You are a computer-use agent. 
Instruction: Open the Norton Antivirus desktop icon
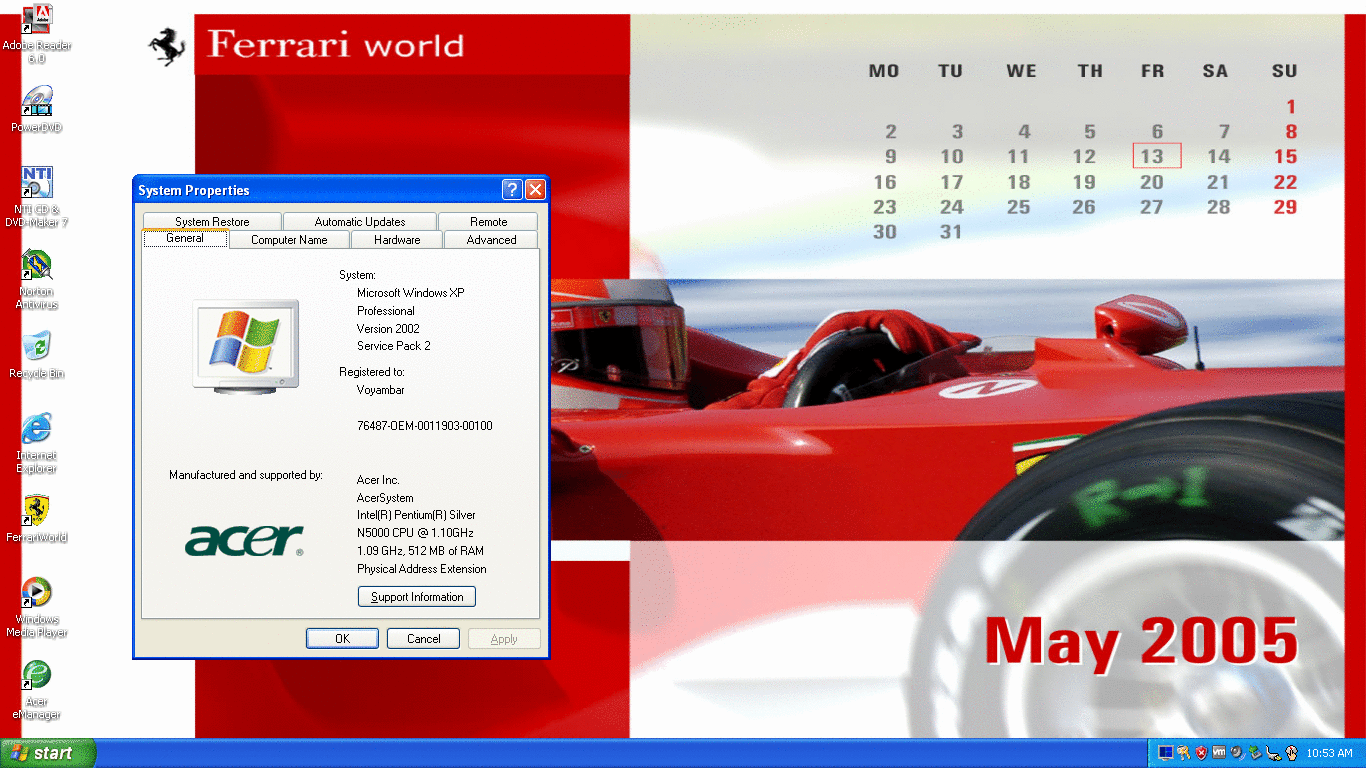click(x=37, y=266)
